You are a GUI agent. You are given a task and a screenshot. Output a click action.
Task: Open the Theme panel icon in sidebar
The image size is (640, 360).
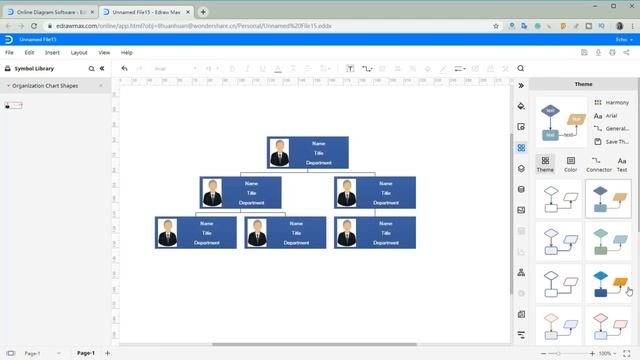click(x=521, y=148)
